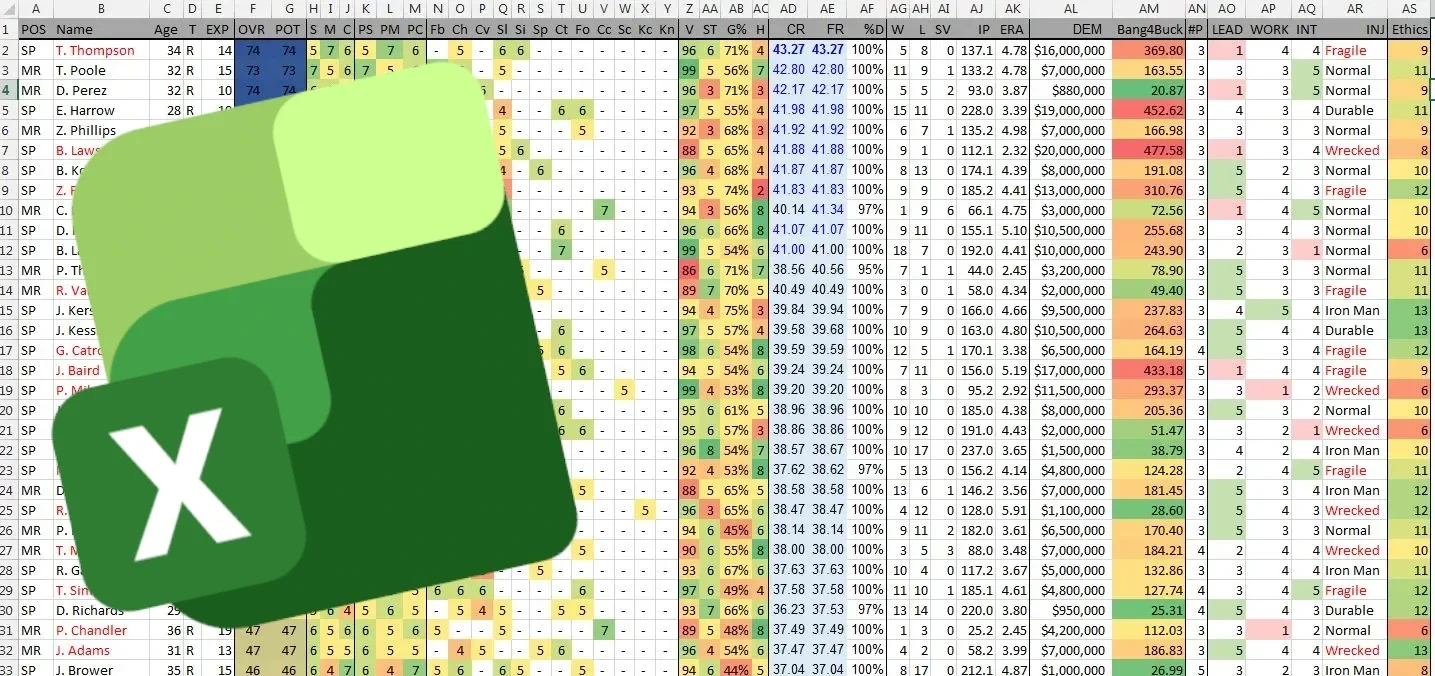Select the 36.23 CR cell

click(x=789, y=610)
